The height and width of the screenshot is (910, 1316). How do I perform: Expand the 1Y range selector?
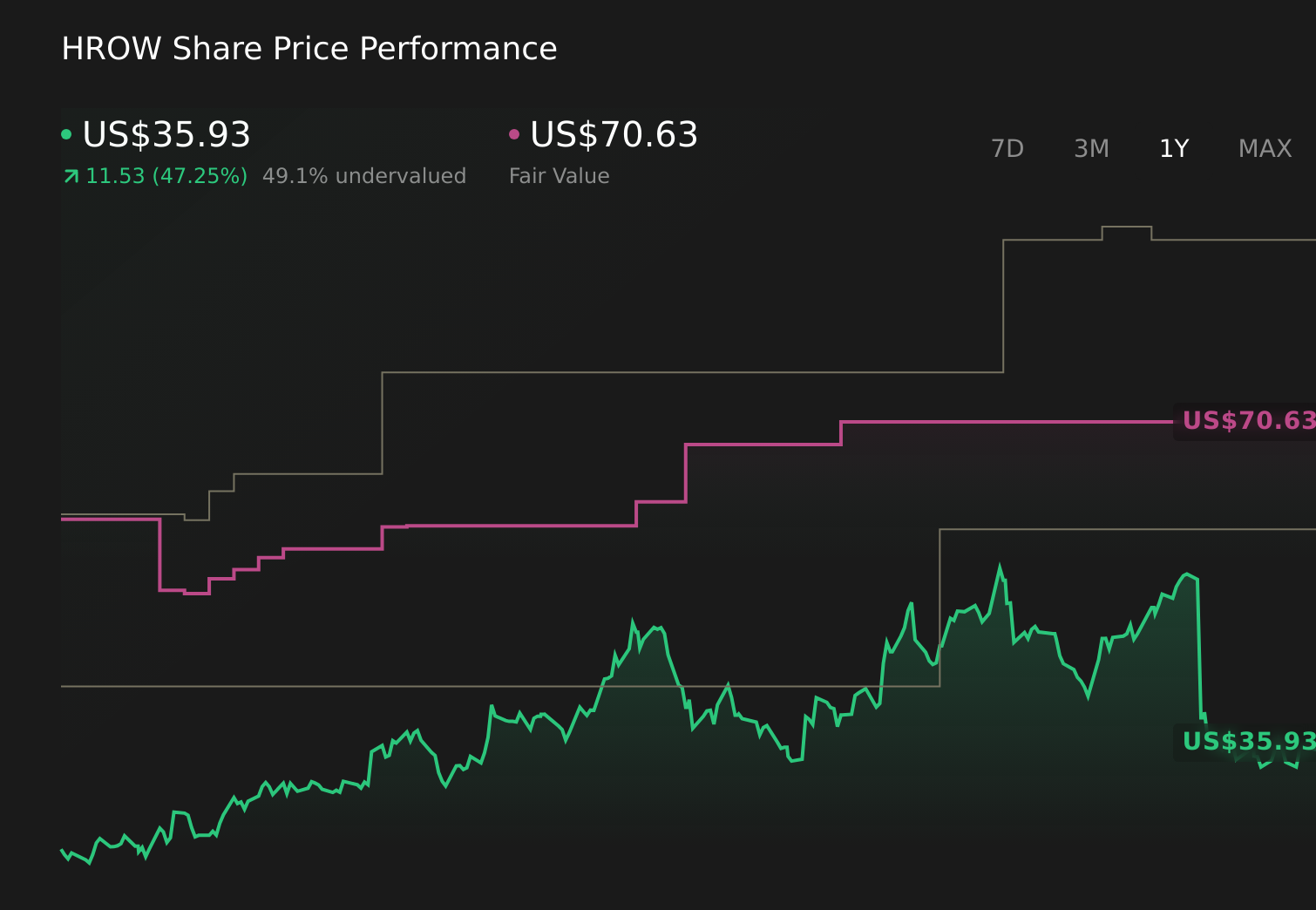[x=1174, y=148]
